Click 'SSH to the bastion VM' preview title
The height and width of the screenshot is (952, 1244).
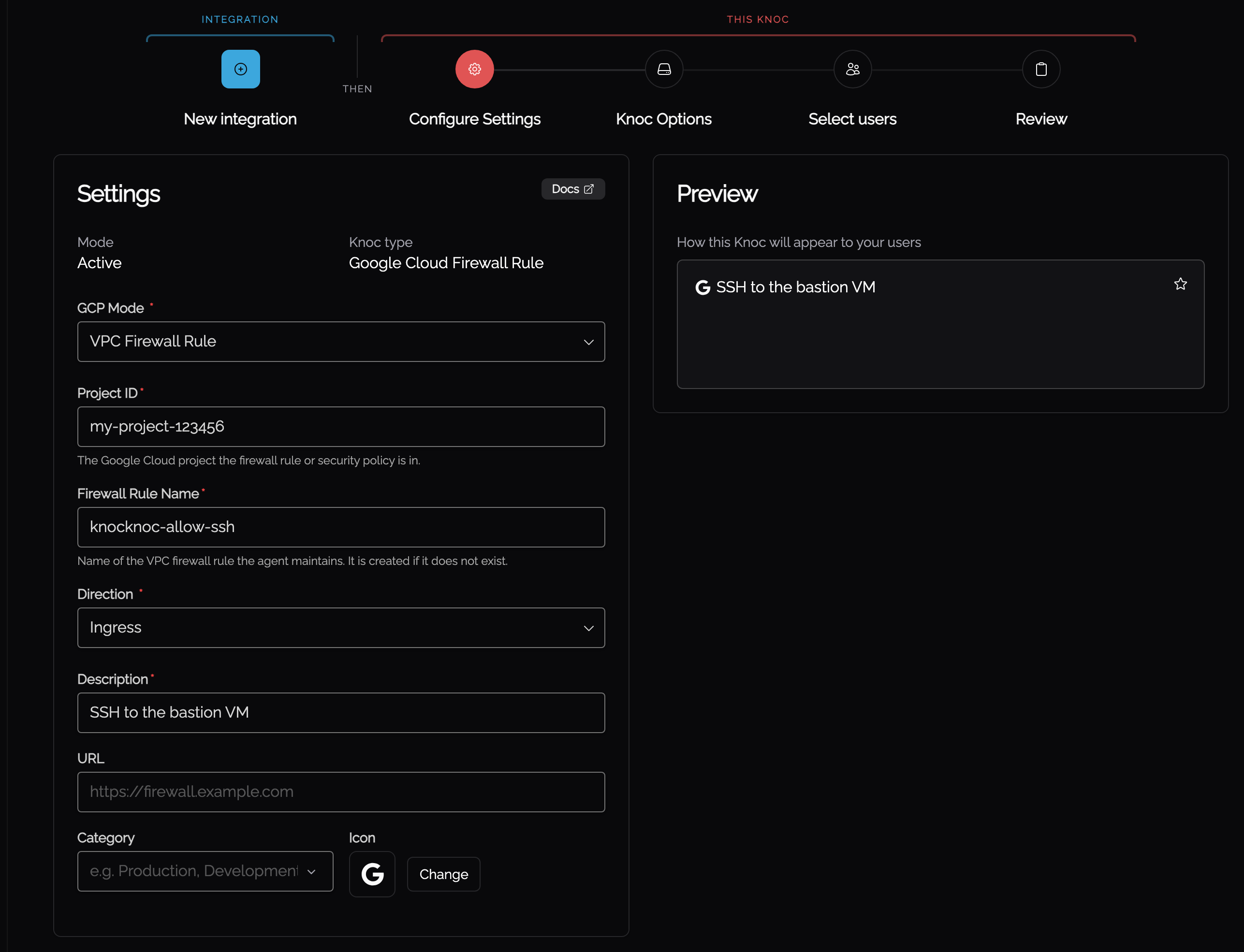(x=795, y=288)
